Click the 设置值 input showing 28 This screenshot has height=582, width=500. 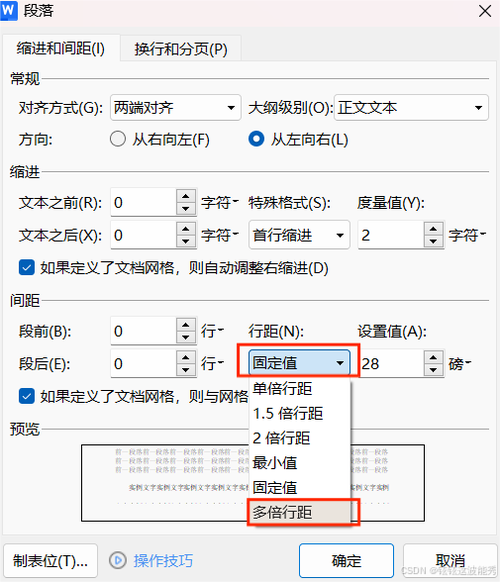391,363
